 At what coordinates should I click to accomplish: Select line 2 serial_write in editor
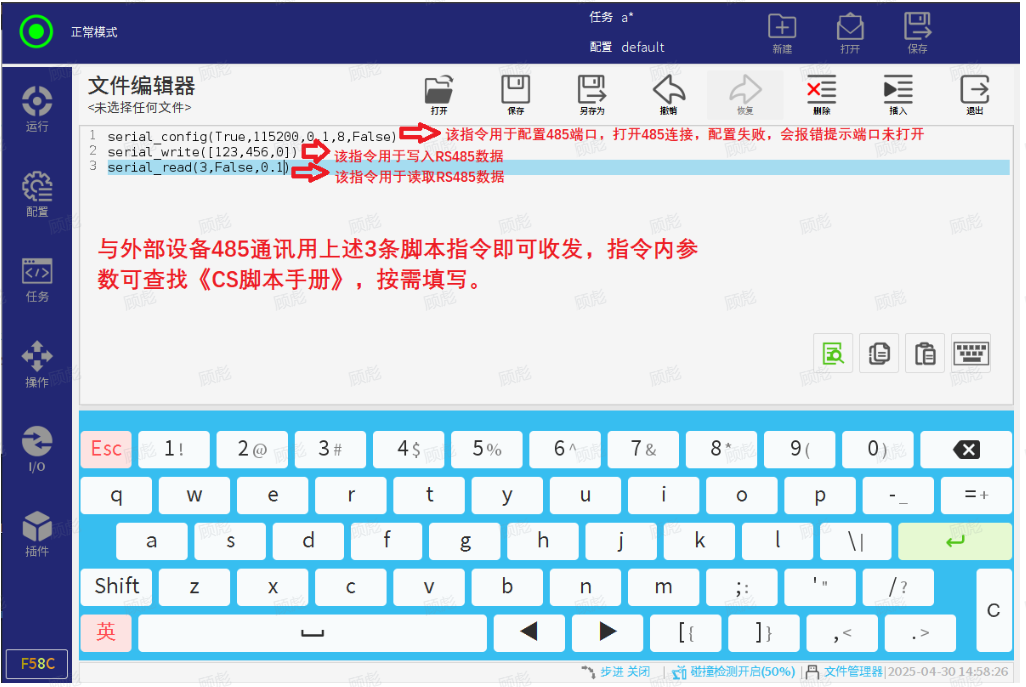(x=202, y=152)
